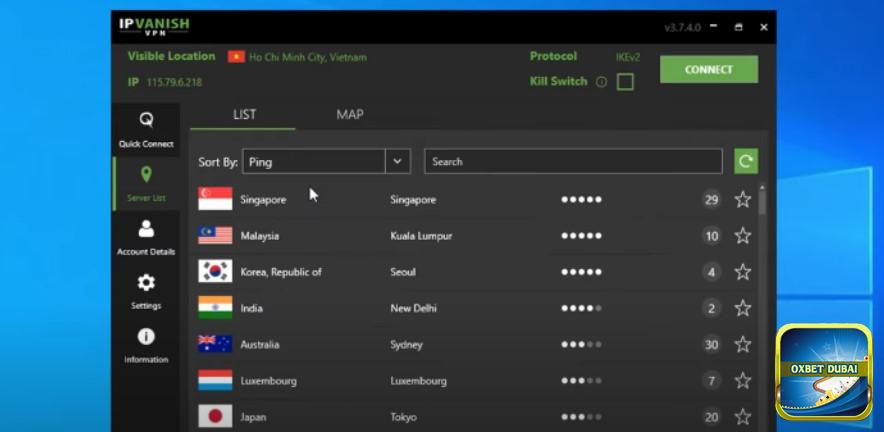Favorite the Singapore server star

742,200
